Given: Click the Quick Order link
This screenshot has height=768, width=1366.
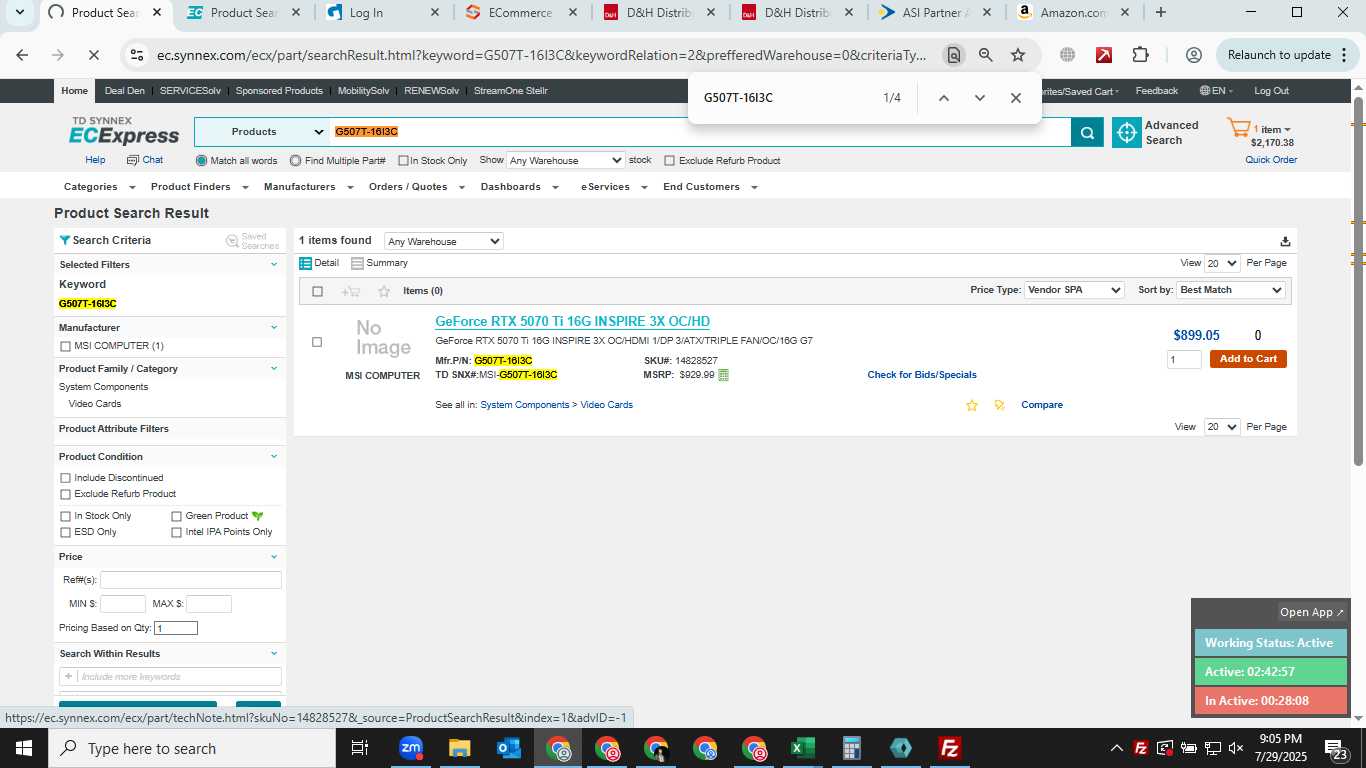Looking at the screenshot, I should 1271,160.
